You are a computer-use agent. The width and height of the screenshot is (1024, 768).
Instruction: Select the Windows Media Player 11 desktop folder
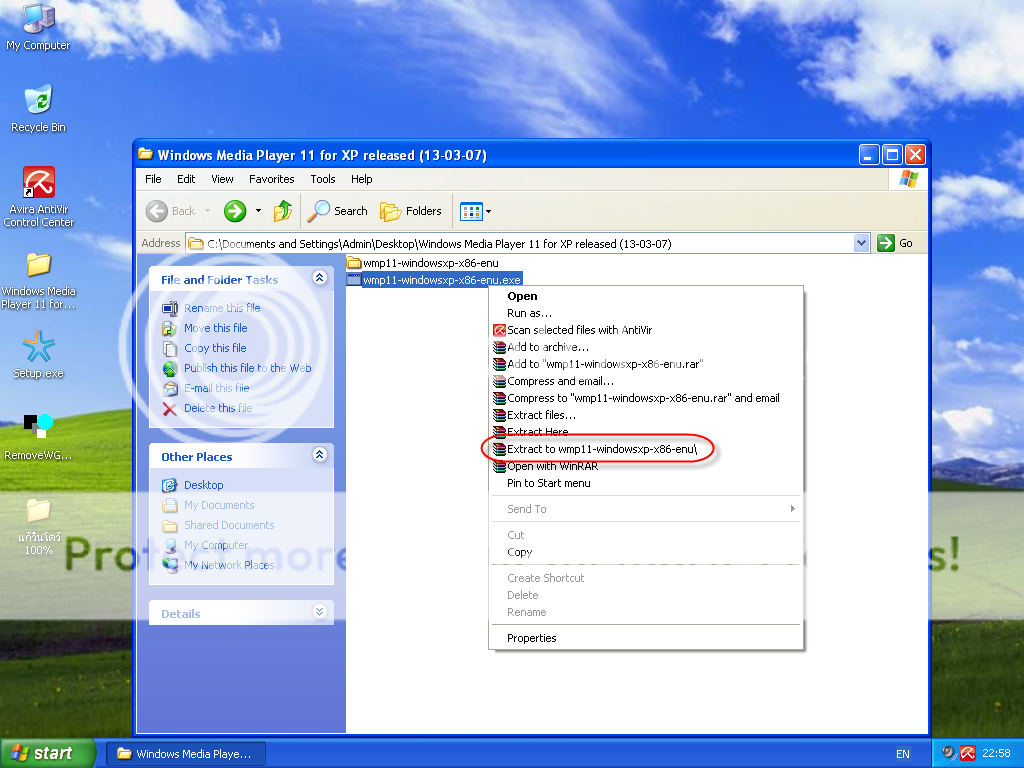39,281
